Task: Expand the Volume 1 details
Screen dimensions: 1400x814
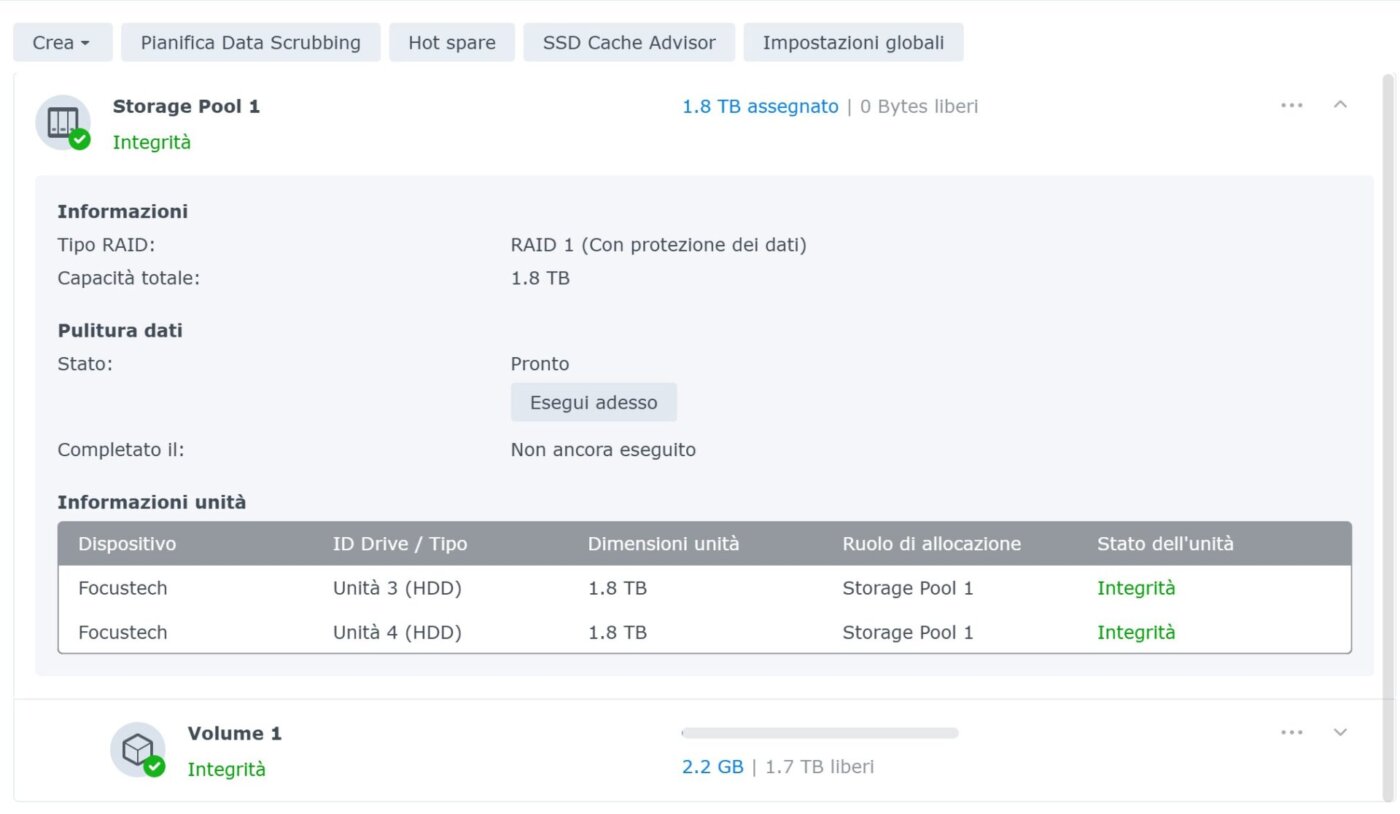Action: click(x=1341, y=732)
